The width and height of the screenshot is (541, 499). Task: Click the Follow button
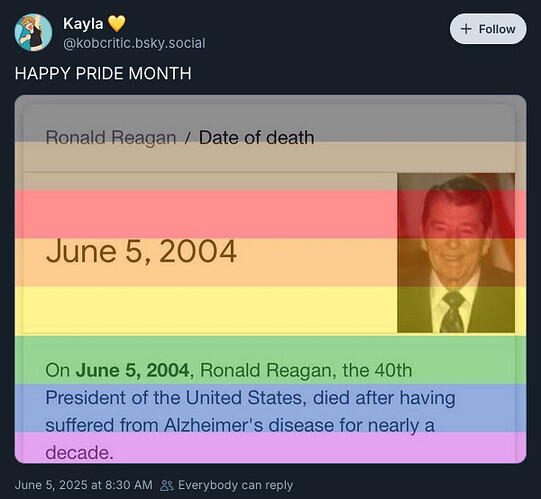488,29
